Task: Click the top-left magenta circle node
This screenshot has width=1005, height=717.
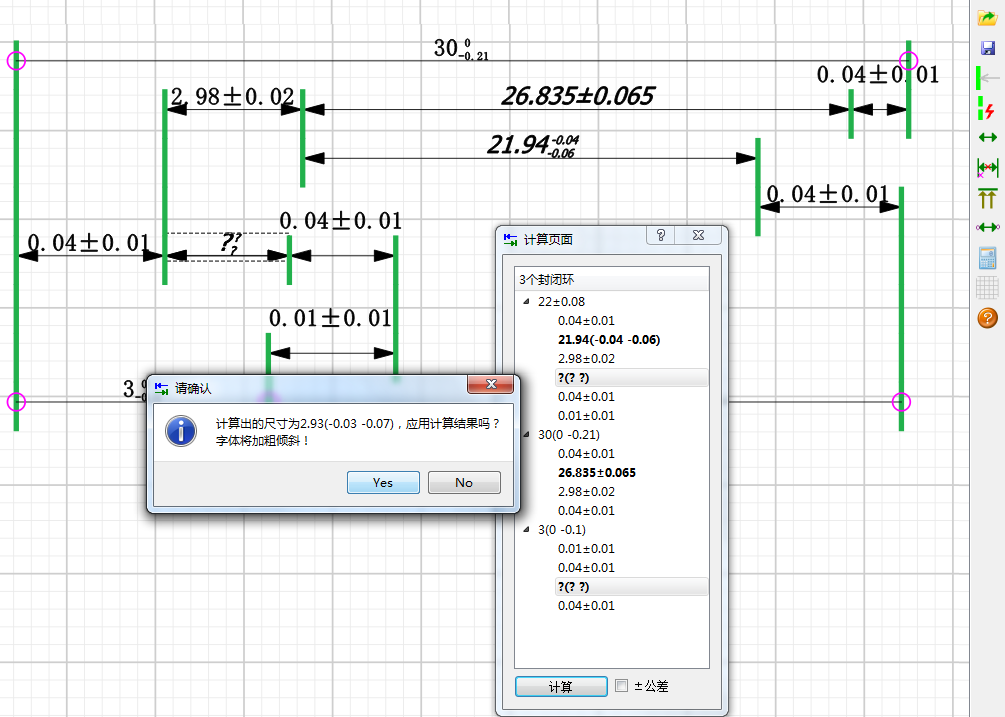Action: (x=16, y=60)
